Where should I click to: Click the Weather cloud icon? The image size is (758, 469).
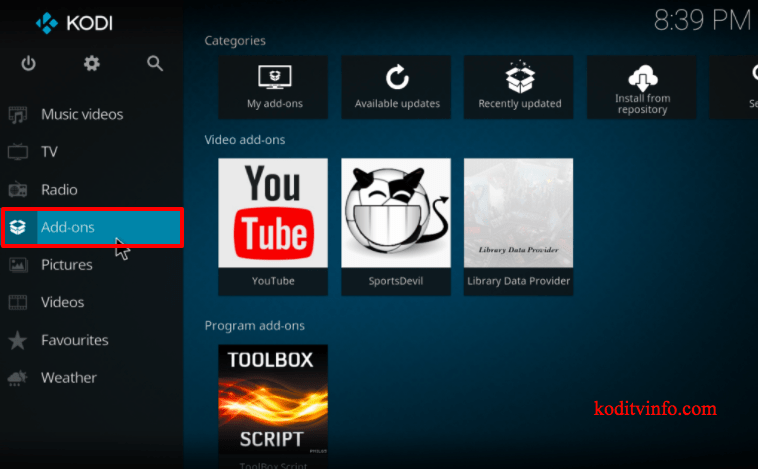[x=18, y=378]
